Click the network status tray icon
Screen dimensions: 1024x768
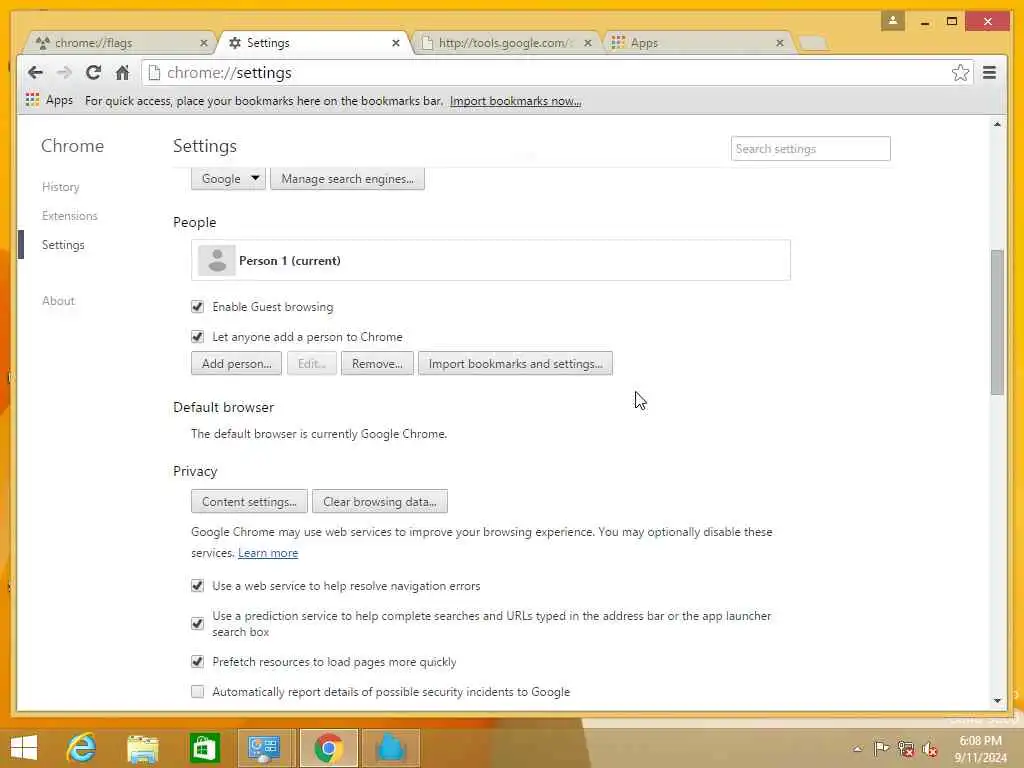tap(906, 748)
